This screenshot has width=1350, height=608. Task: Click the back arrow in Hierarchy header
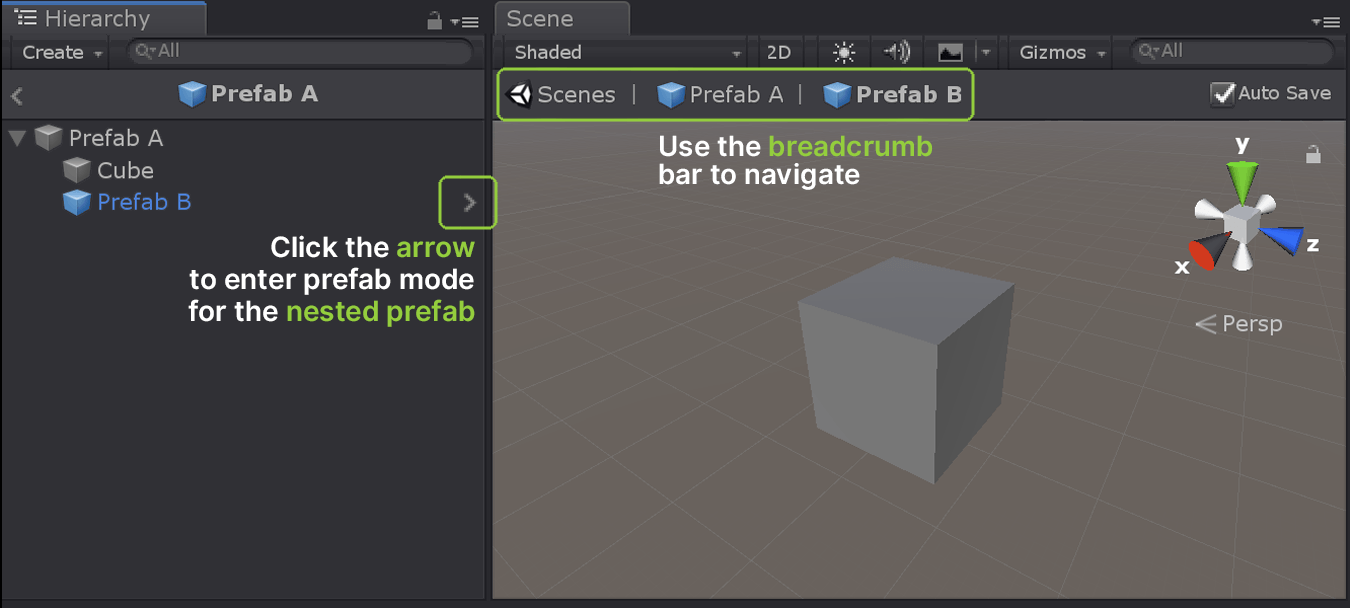17,96
